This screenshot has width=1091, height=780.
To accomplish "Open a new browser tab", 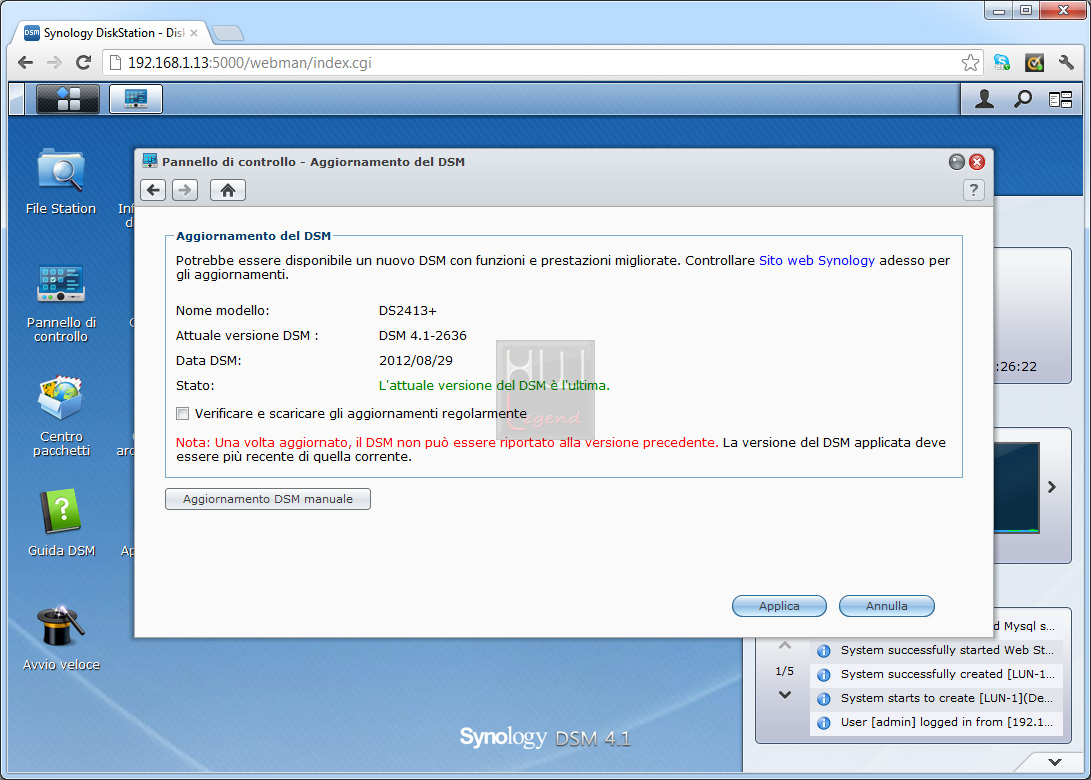I will 228,33.
